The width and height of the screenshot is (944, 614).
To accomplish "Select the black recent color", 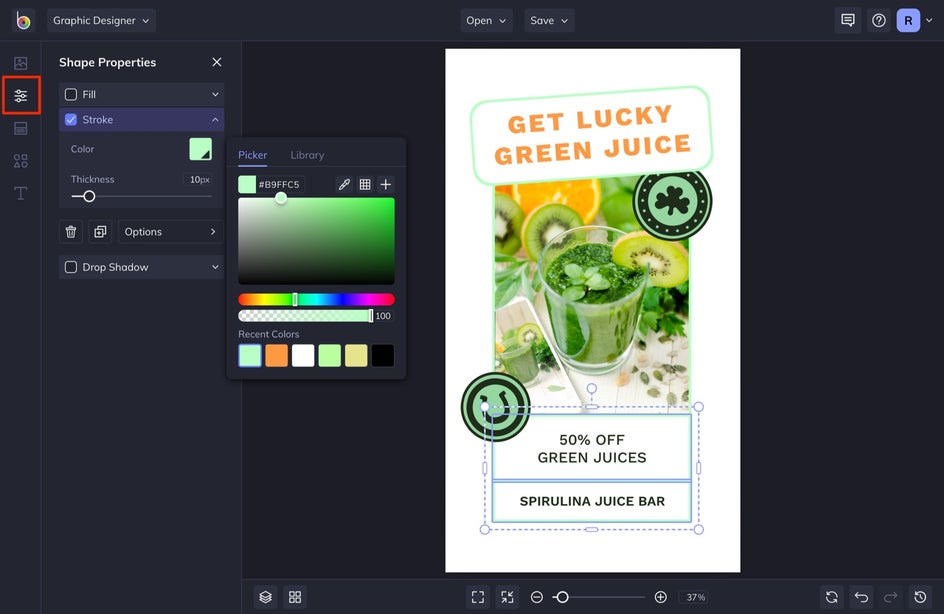I will tap(382, 356).
